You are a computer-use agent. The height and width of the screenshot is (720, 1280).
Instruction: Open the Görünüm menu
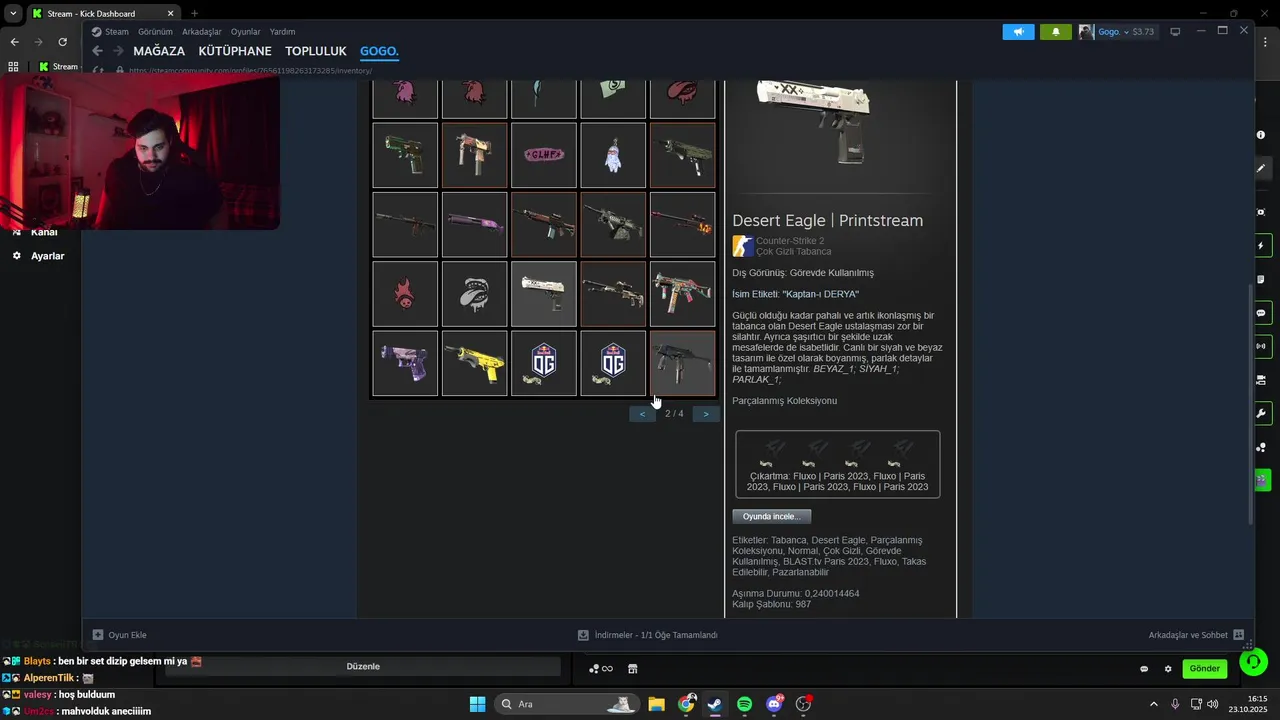155,32
